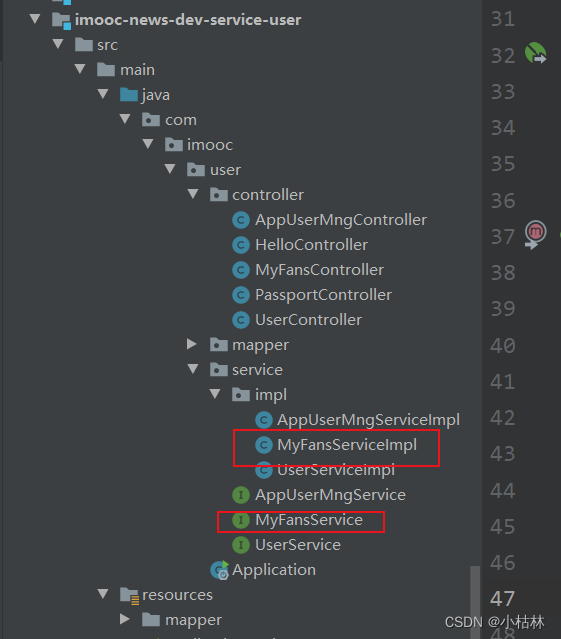Click the interface icon of AppUserMngService
Viewport: 561px width, 639px height.
[x=241, y=495]
